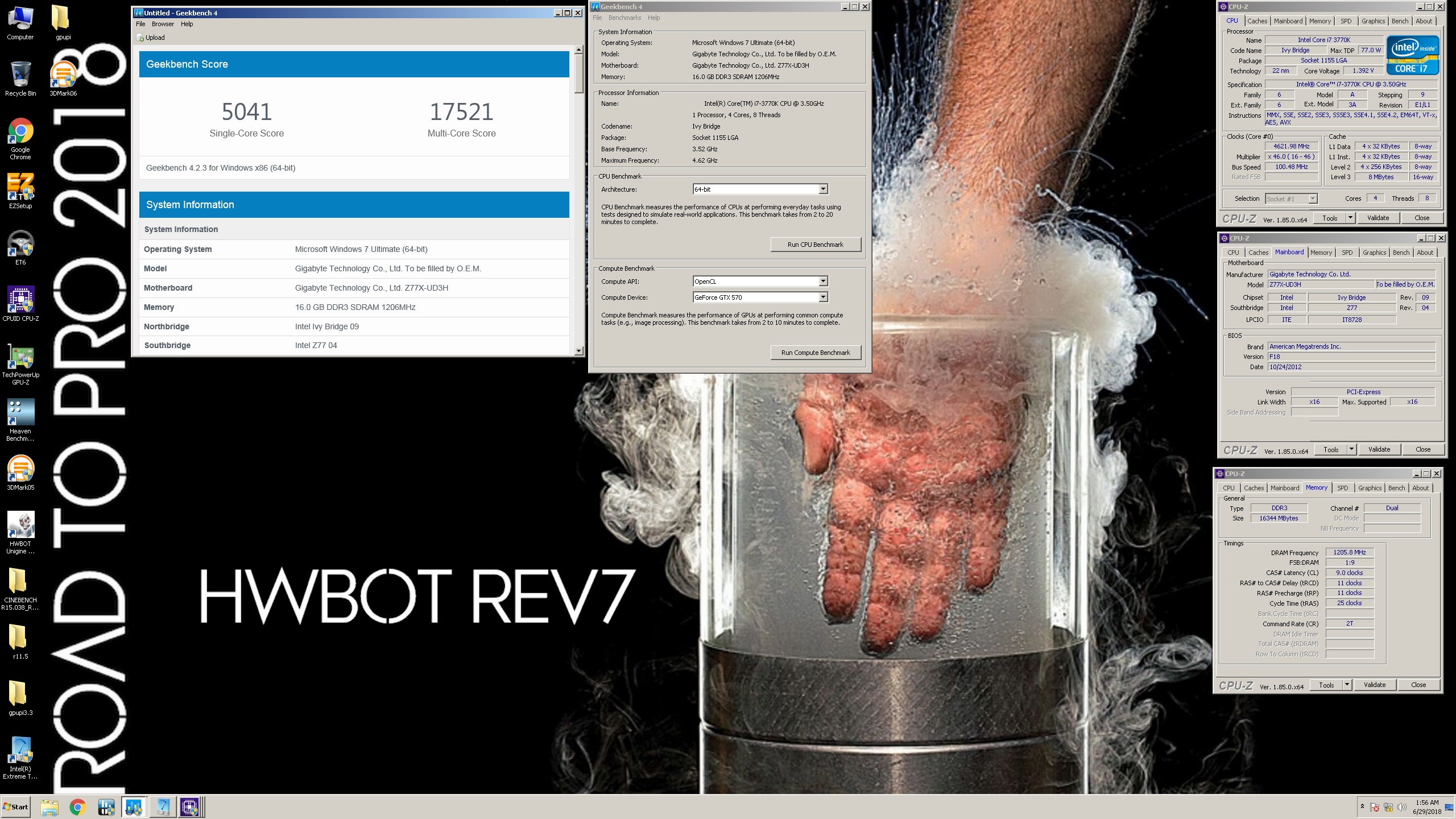Open the File menu in the Untitled Geekbench window

point(140,24)
